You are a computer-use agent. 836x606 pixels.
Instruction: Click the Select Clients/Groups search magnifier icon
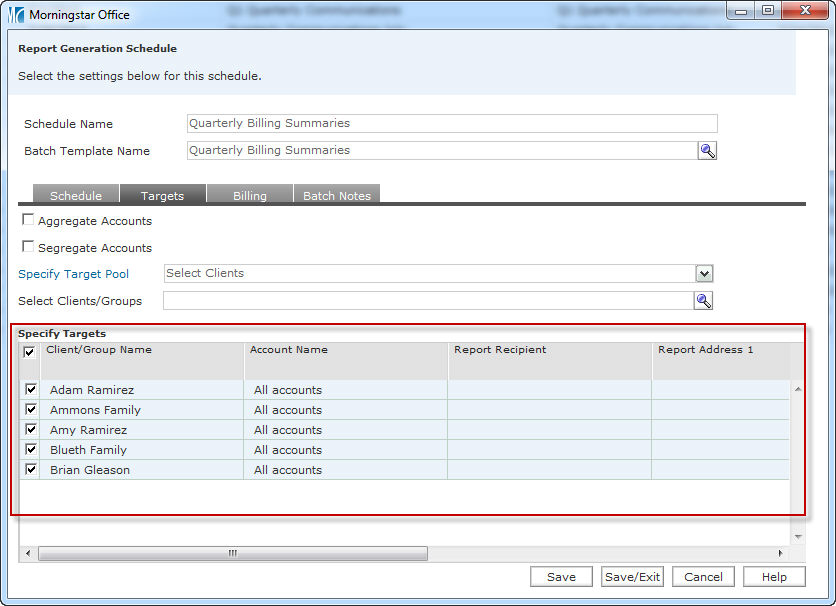[703, 301]
